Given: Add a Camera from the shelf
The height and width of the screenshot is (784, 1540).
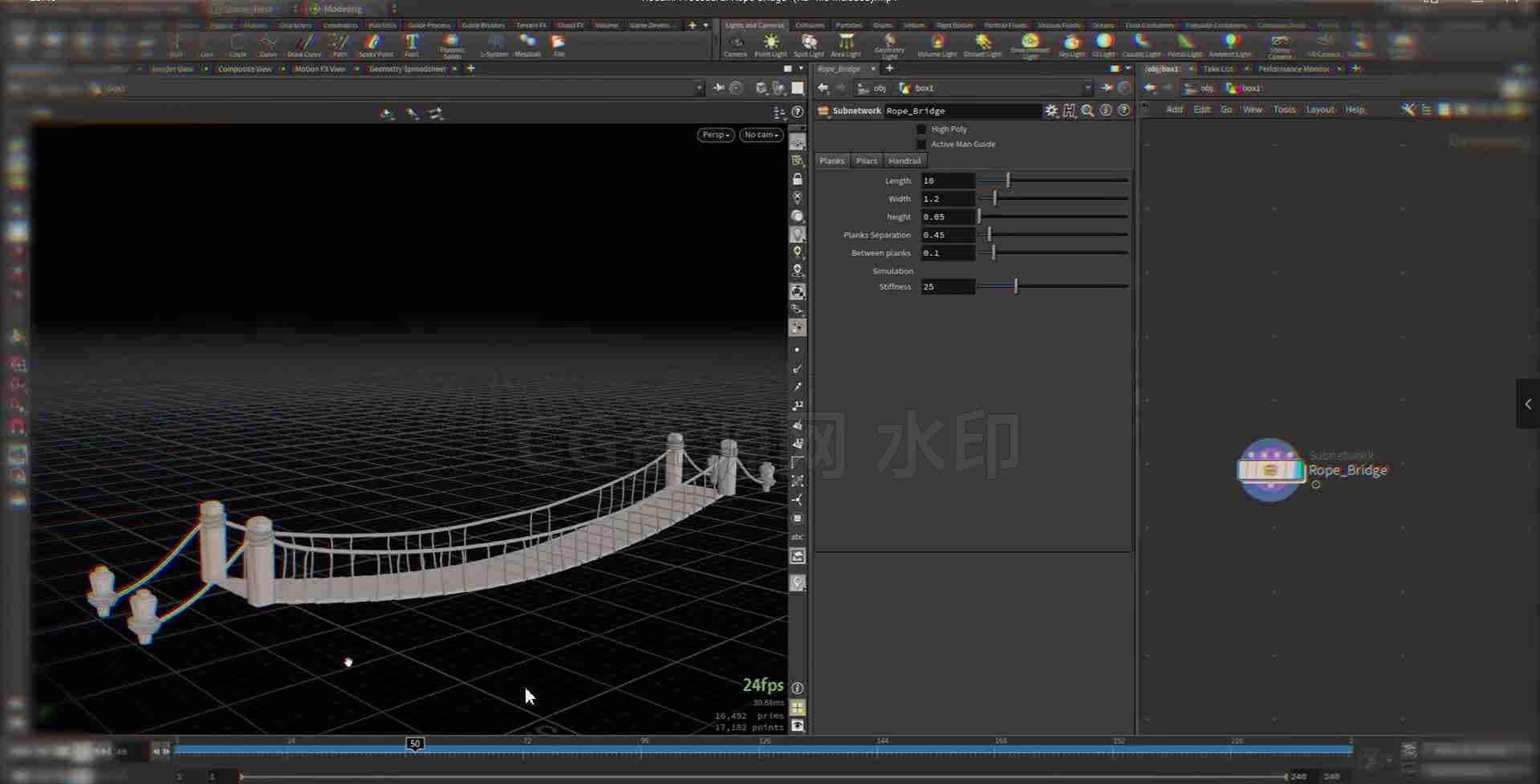Looking at the screenshot, I should [735, 46].
